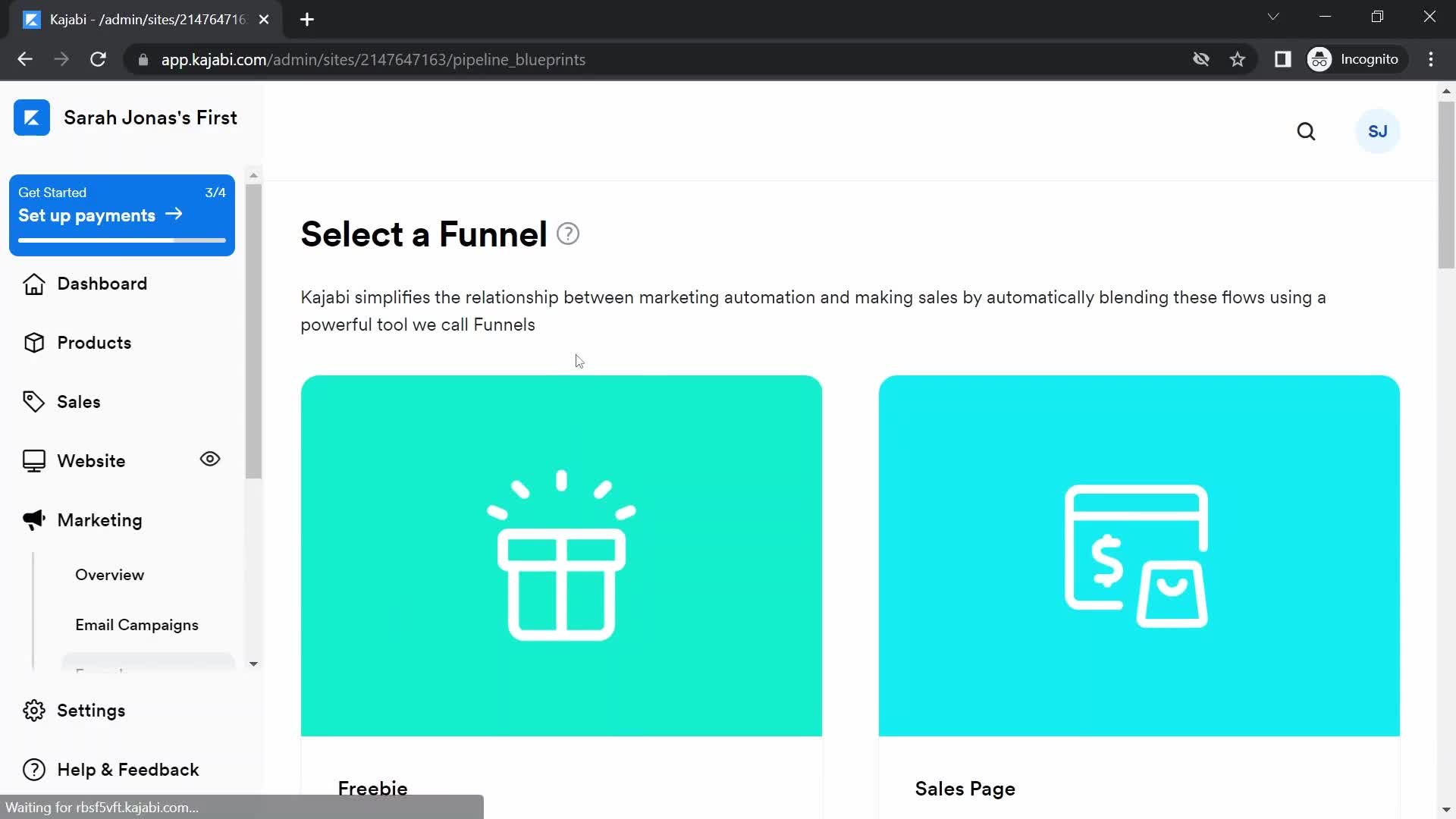Click the Website monitor icon
The width and height of the screenshot is (1456, 819).
[x=34, y=461]
